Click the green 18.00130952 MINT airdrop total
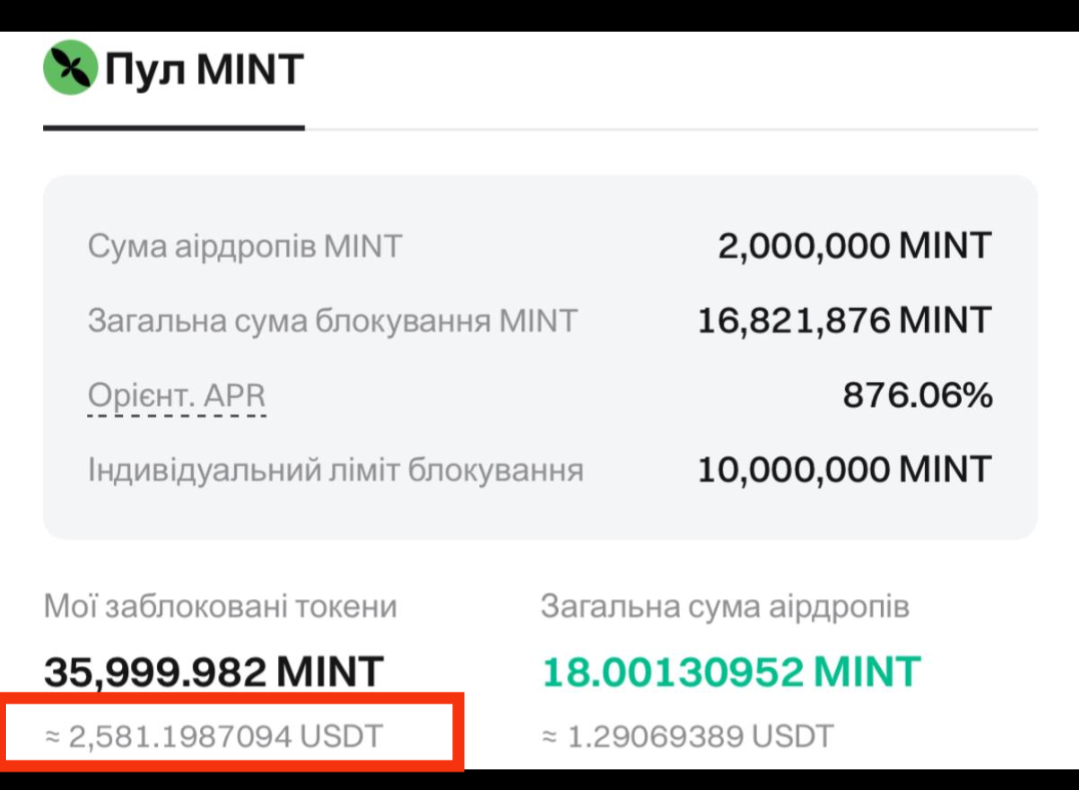This screenshot has width=1079, height=790. point(730,671)
